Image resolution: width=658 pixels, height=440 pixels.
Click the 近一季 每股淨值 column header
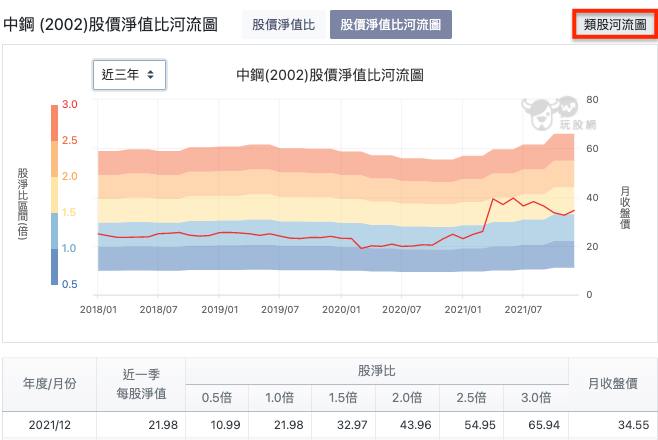pos(141,384)
